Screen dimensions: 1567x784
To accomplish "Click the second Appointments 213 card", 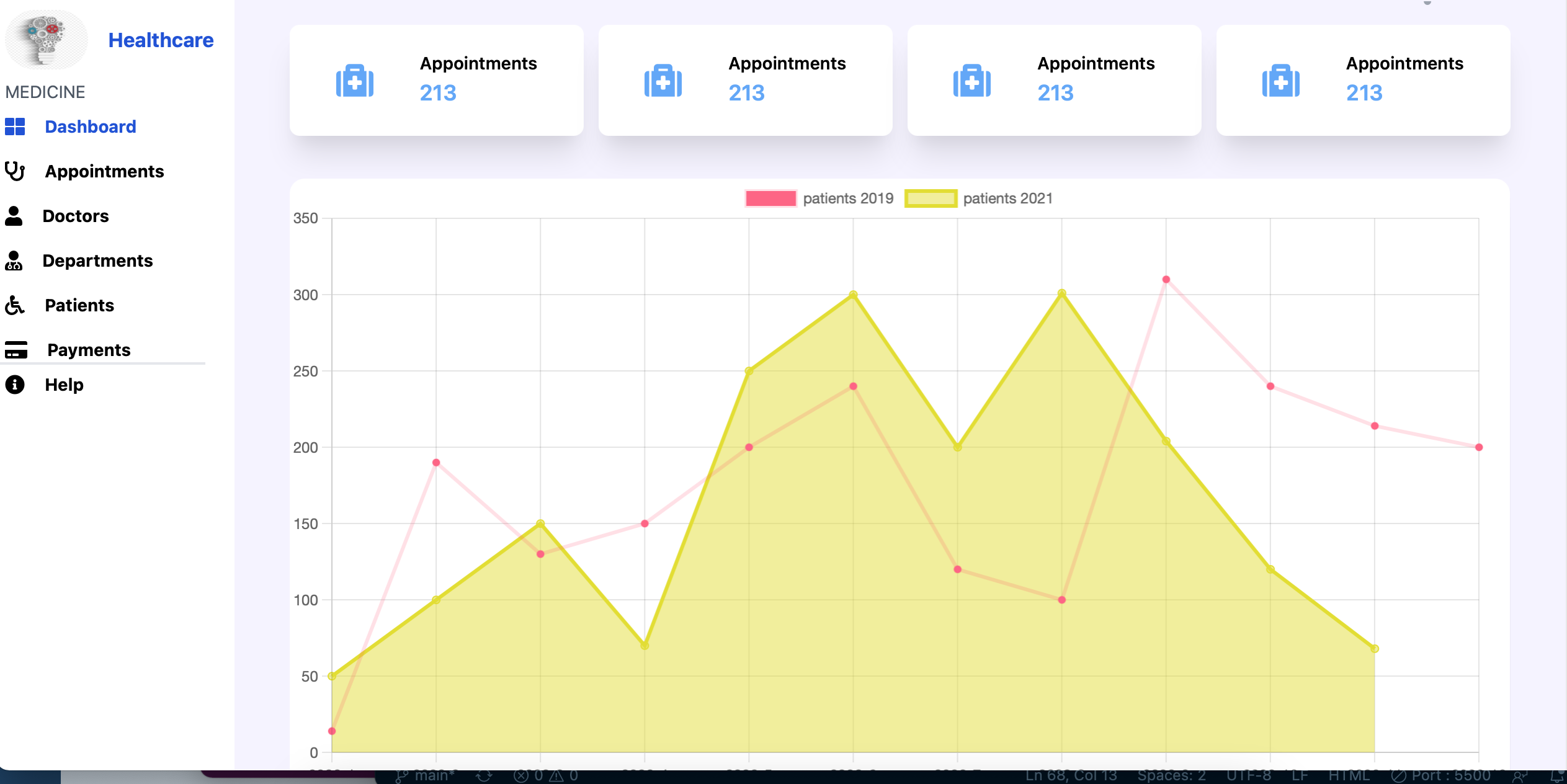I will [x=745, y=81].
